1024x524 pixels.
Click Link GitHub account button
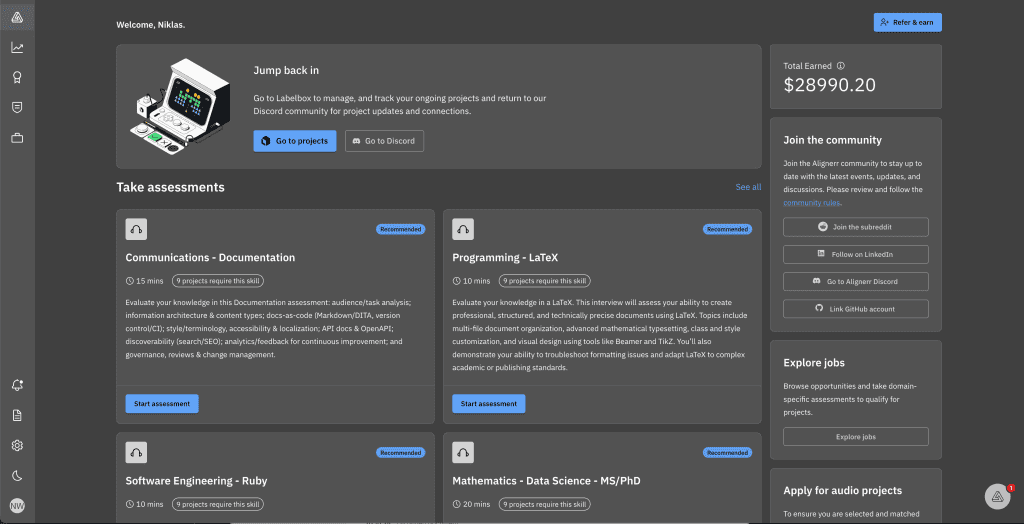[x=856, y=309]
